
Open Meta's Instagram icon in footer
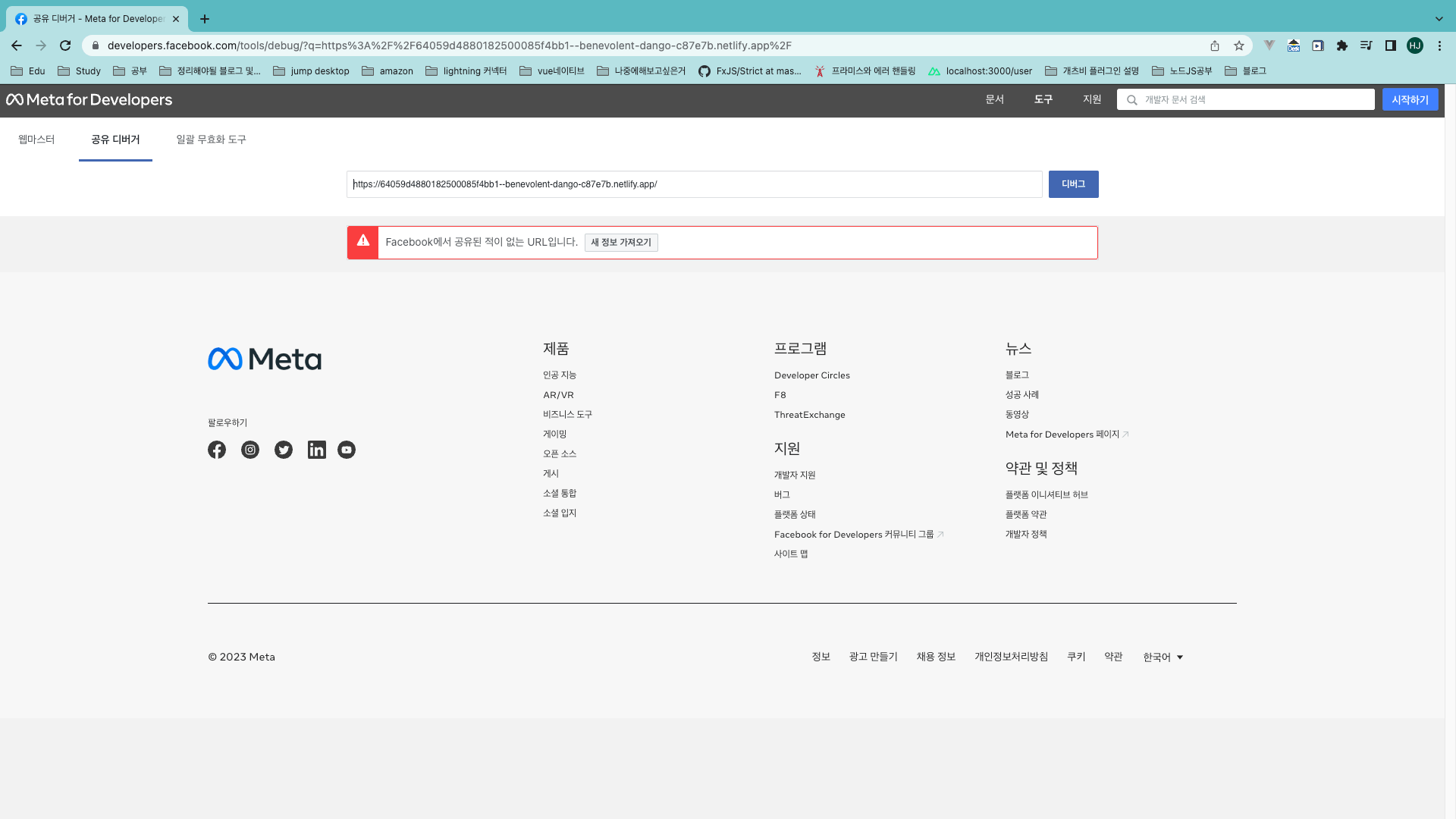click(250, 450)
